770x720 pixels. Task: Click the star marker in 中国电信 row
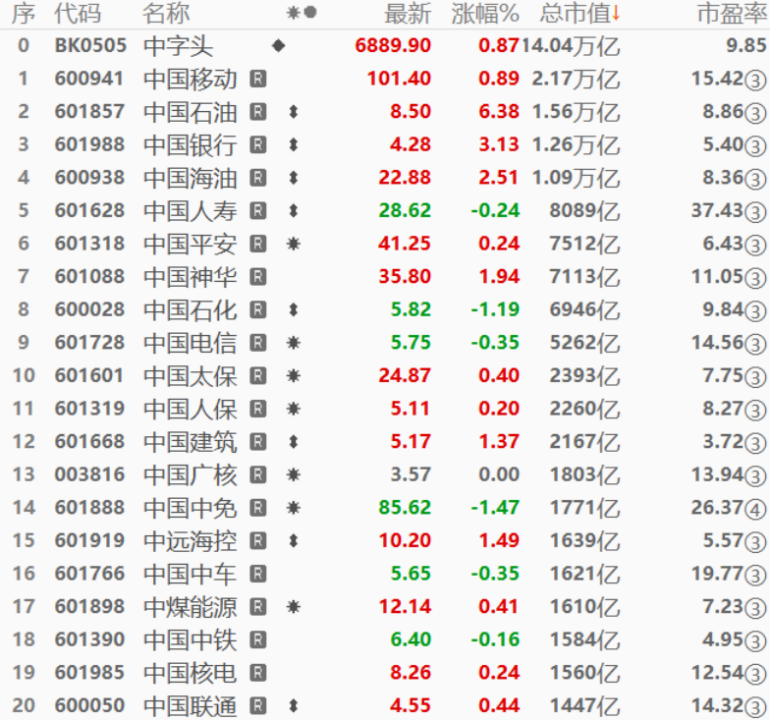[293, 343]
